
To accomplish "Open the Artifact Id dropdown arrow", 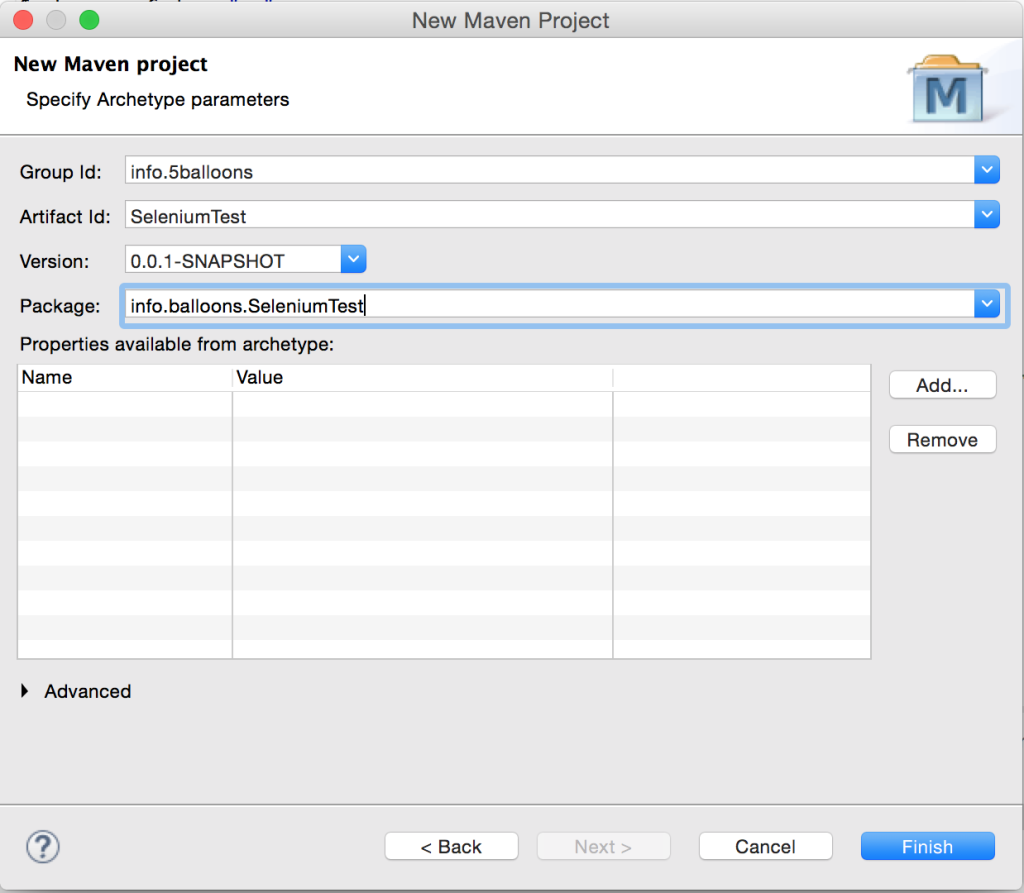I will point(986,215).
